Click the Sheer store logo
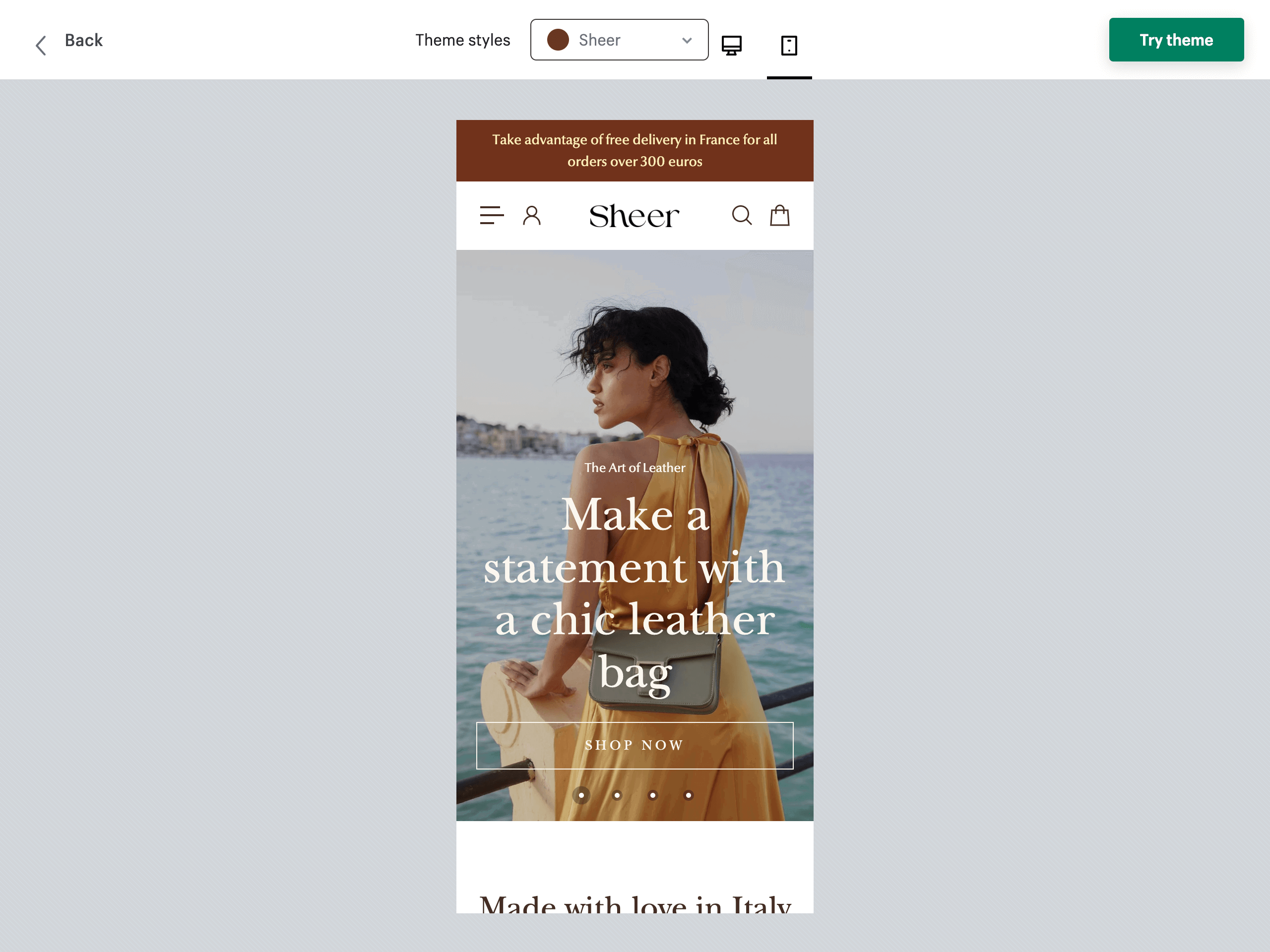This screenshot has height=952, width=1270. tap(634, 216)
